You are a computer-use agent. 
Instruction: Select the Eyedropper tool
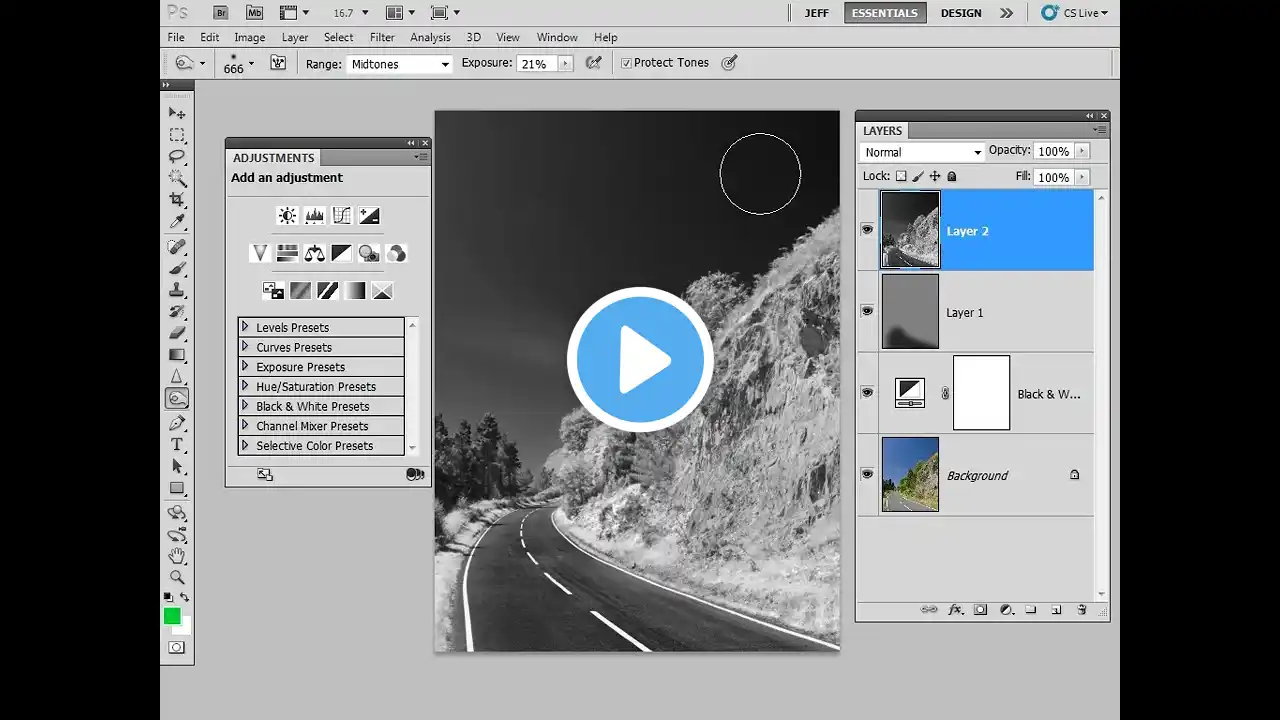pyautogui.click(x=177, y=222)
